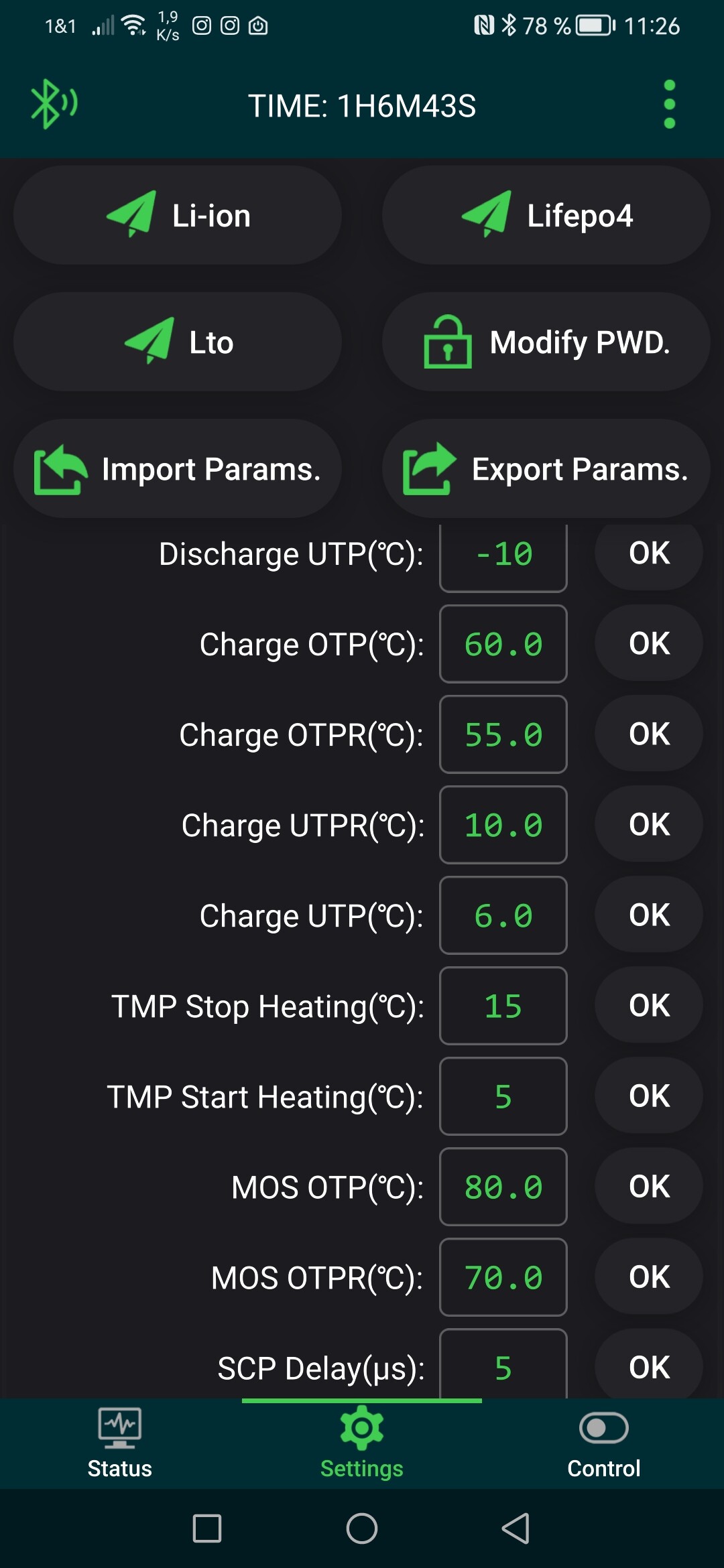Edit the Discharge UTP value field
Viewport: 724px width, 1568px height.
point(503,555)
